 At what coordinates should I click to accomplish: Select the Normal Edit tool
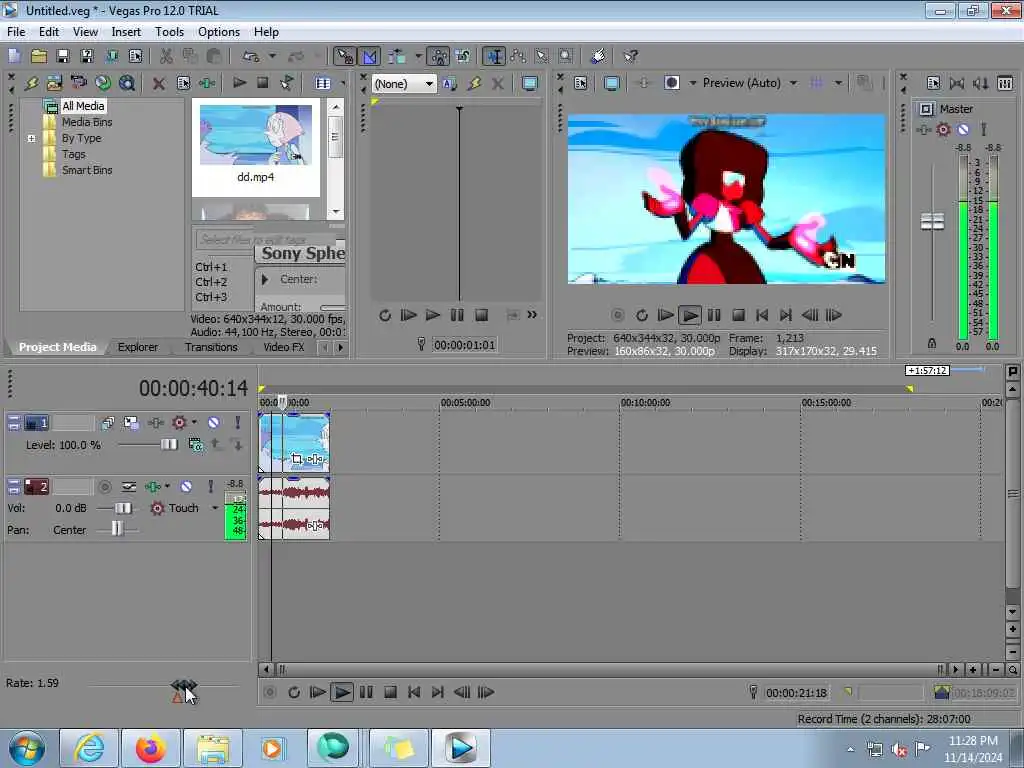494,56
